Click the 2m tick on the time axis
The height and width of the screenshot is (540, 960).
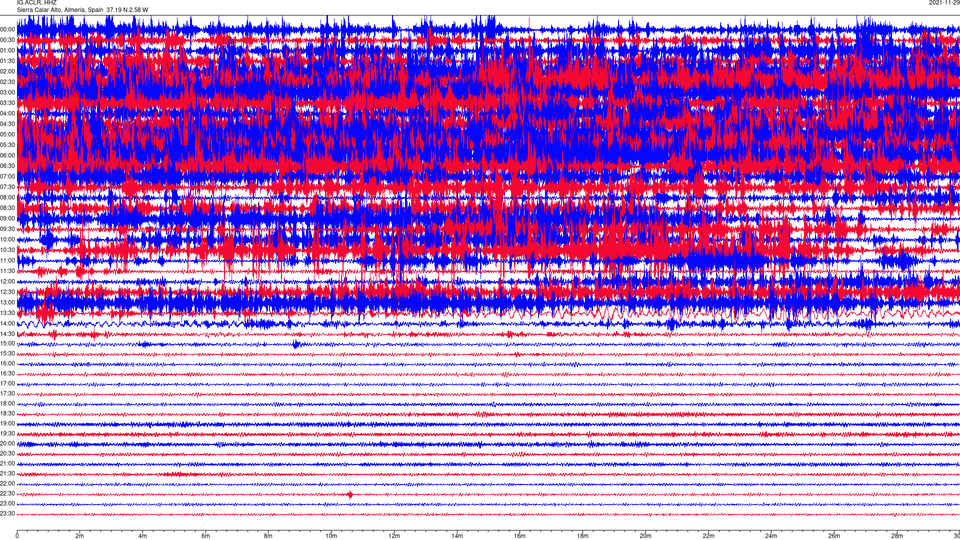(80, 536)
